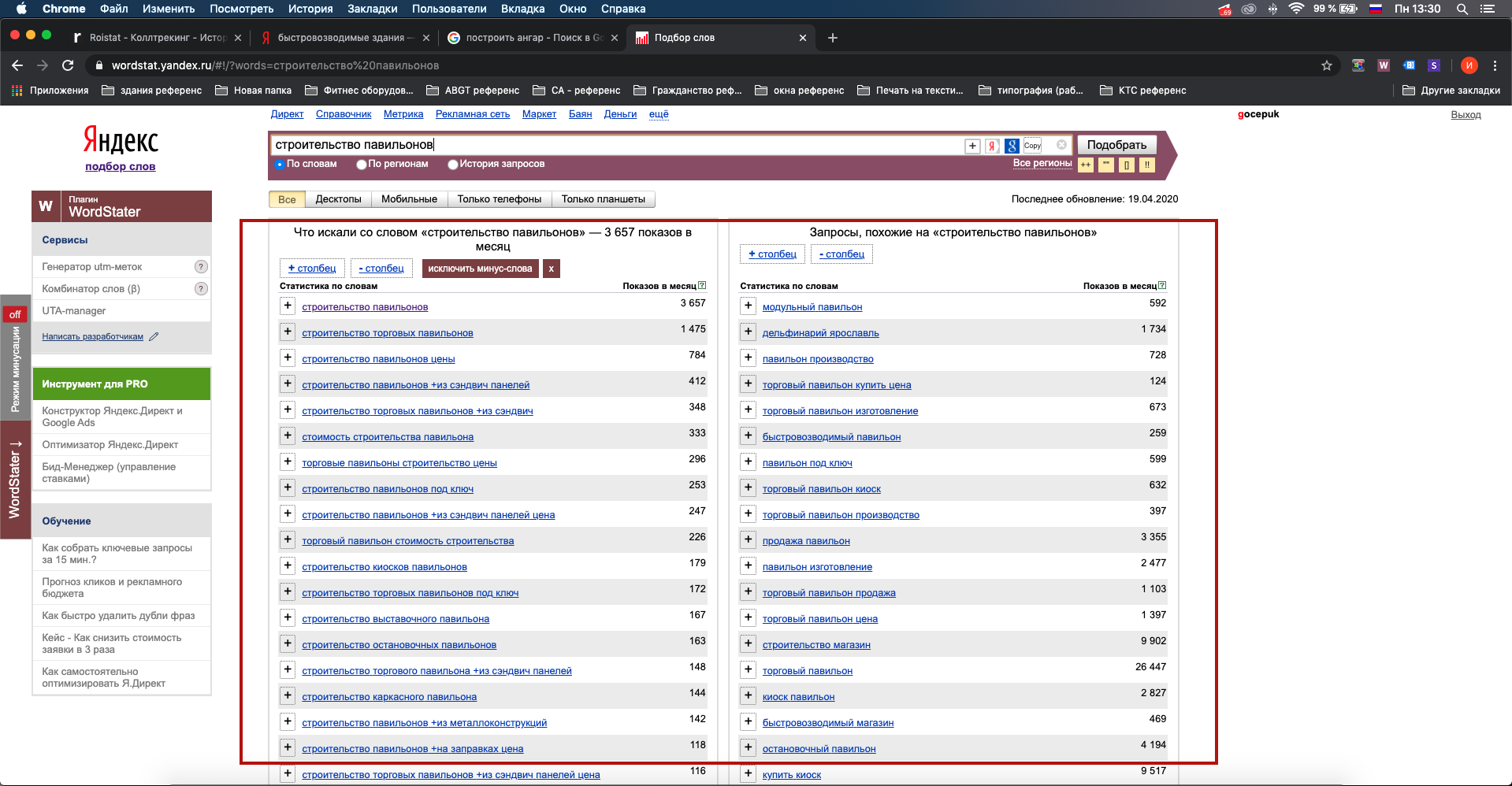Viewport: 1512px width, 786px height.
Task: Open the 'Закладки' menu in Chrome menu bar
Action: 373,9
